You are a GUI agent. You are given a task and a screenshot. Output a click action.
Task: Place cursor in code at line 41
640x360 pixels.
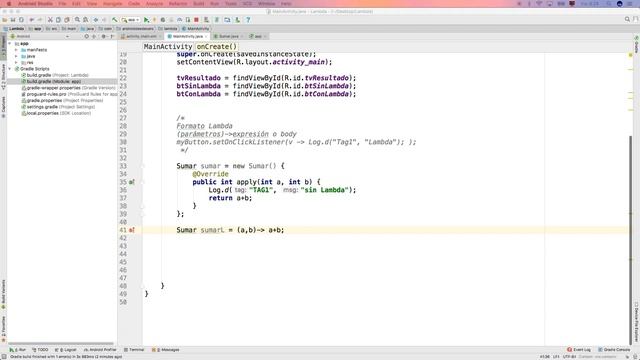(230, 230)
